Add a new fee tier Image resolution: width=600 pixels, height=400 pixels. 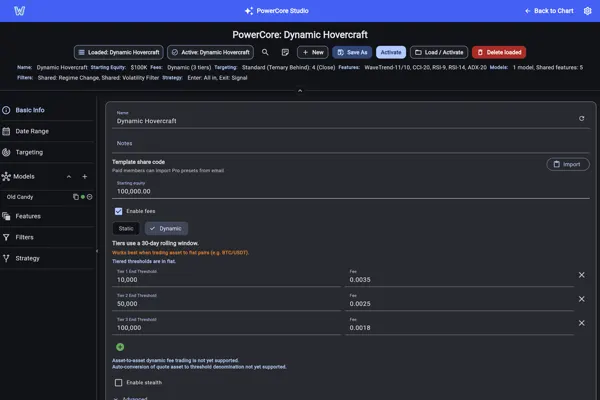pos(120,347)
